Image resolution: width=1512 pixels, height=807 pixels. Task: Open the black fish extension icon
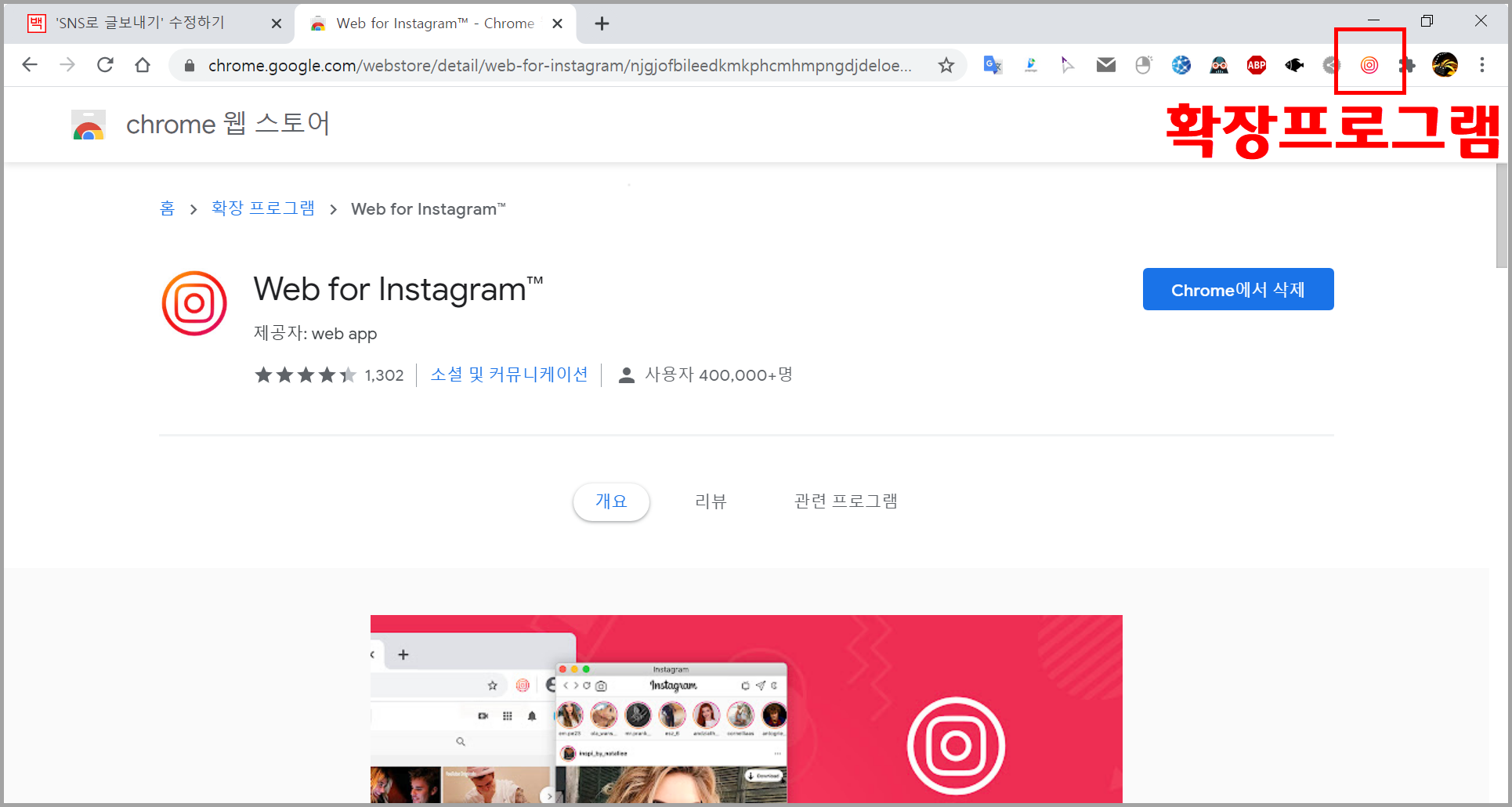pos(1293,65)
